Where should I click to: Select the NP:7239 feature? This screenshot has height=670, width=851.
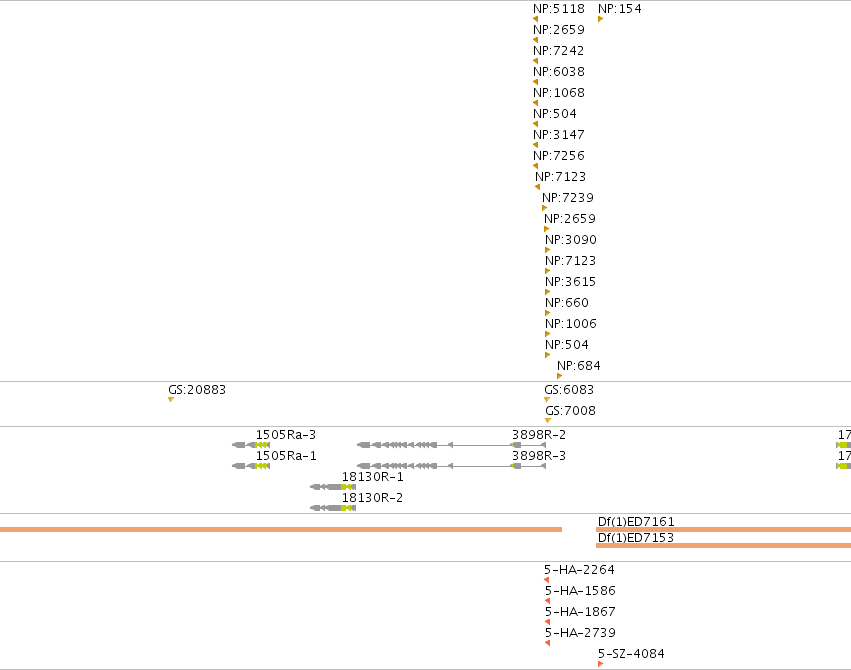(568, 197)
